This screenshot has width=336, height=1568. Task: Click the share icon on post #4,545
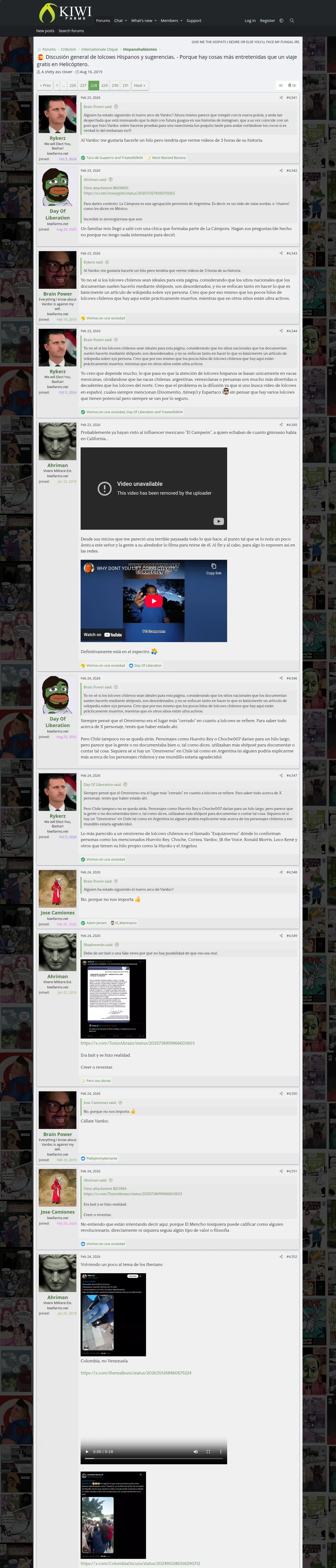(x=281, y=425)
